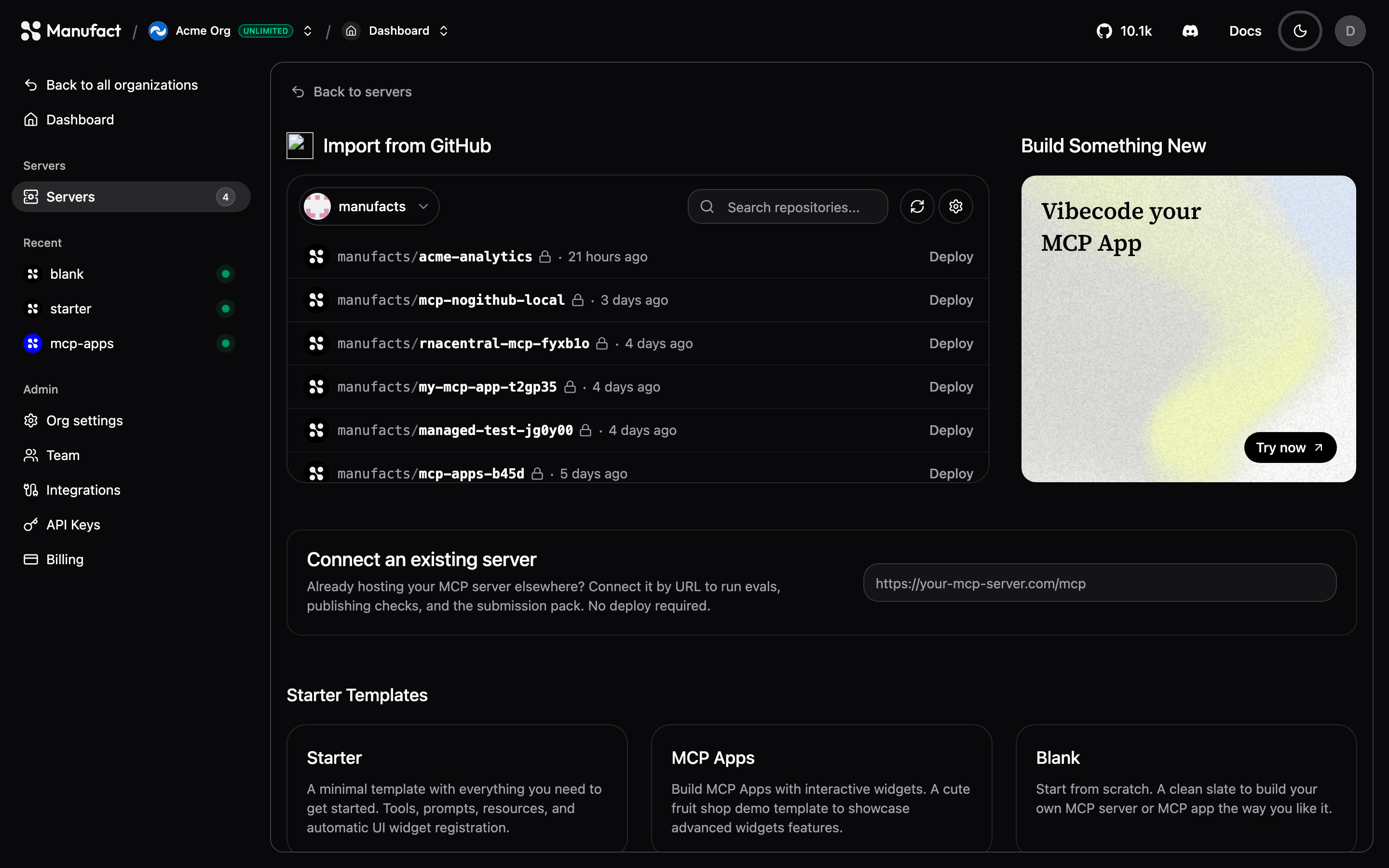Image resolution: width=1389 pixels, height=868 pixels.
Task: Deploy manufacts/rnacentral-mcp-fyxblo repository
Action: pyautogui.click(x=951, y=343)
